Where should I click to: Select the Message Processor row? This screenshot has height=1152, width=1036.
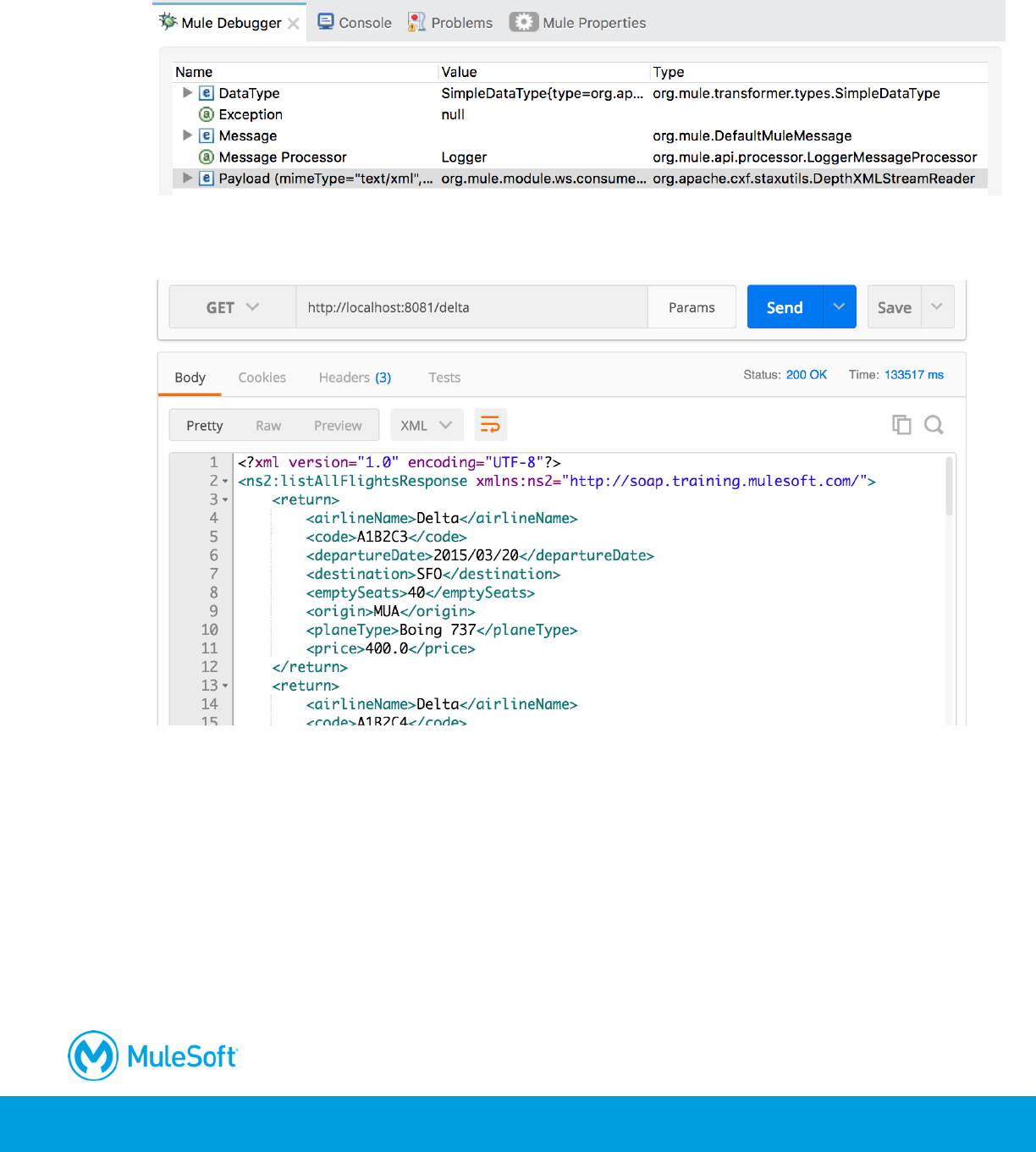pyautogui.click(x=580, y=157)
